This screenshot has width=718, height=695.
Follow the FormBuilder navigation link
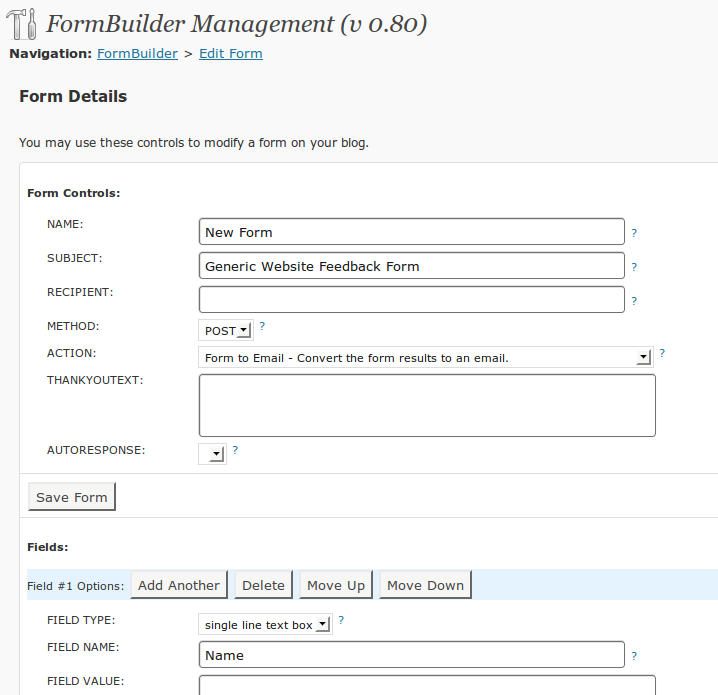[x=137, y=54]
